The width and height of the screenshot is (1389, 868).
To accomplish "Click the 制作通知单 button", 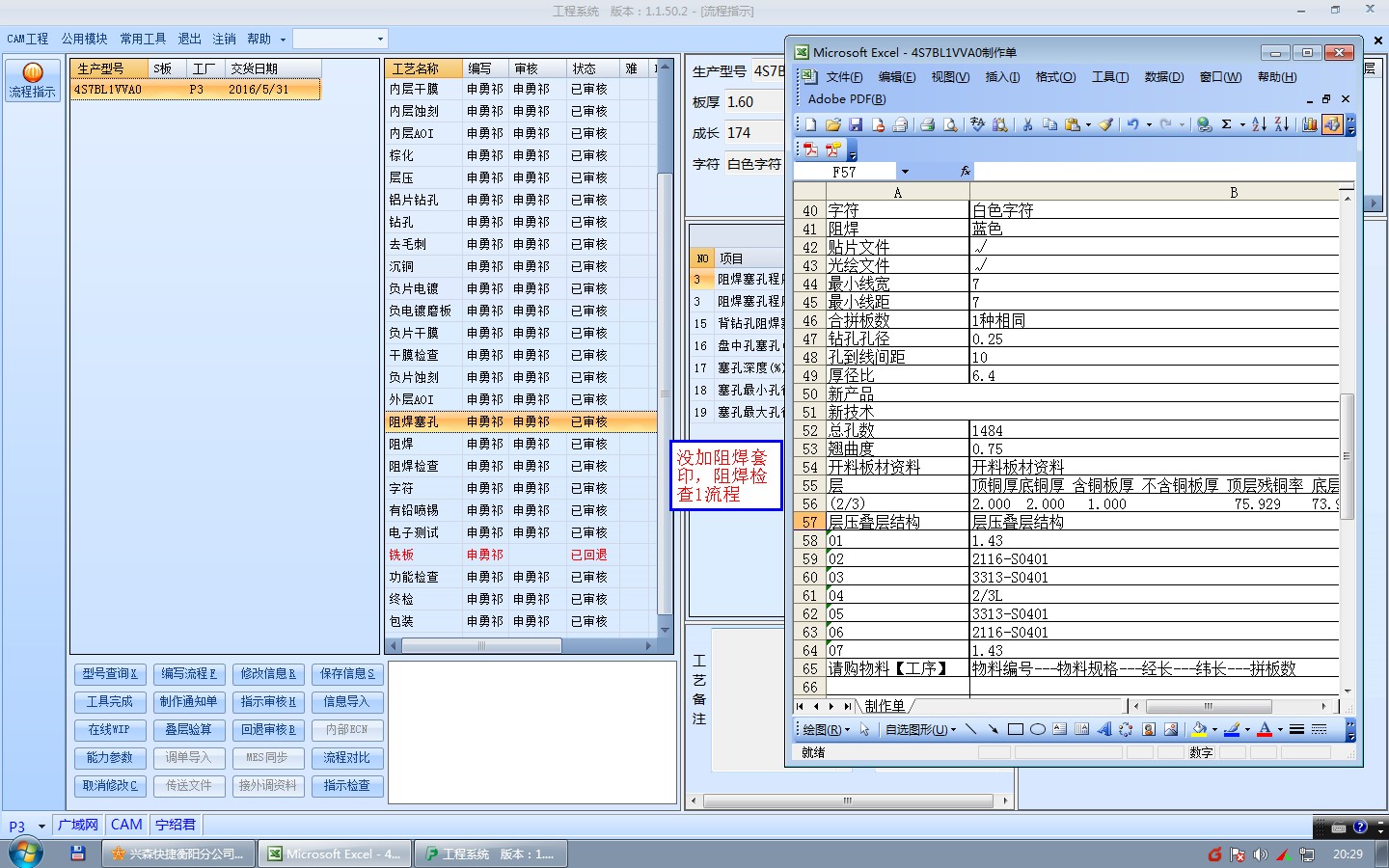I will pyautogui.click(x=189, y=702).
